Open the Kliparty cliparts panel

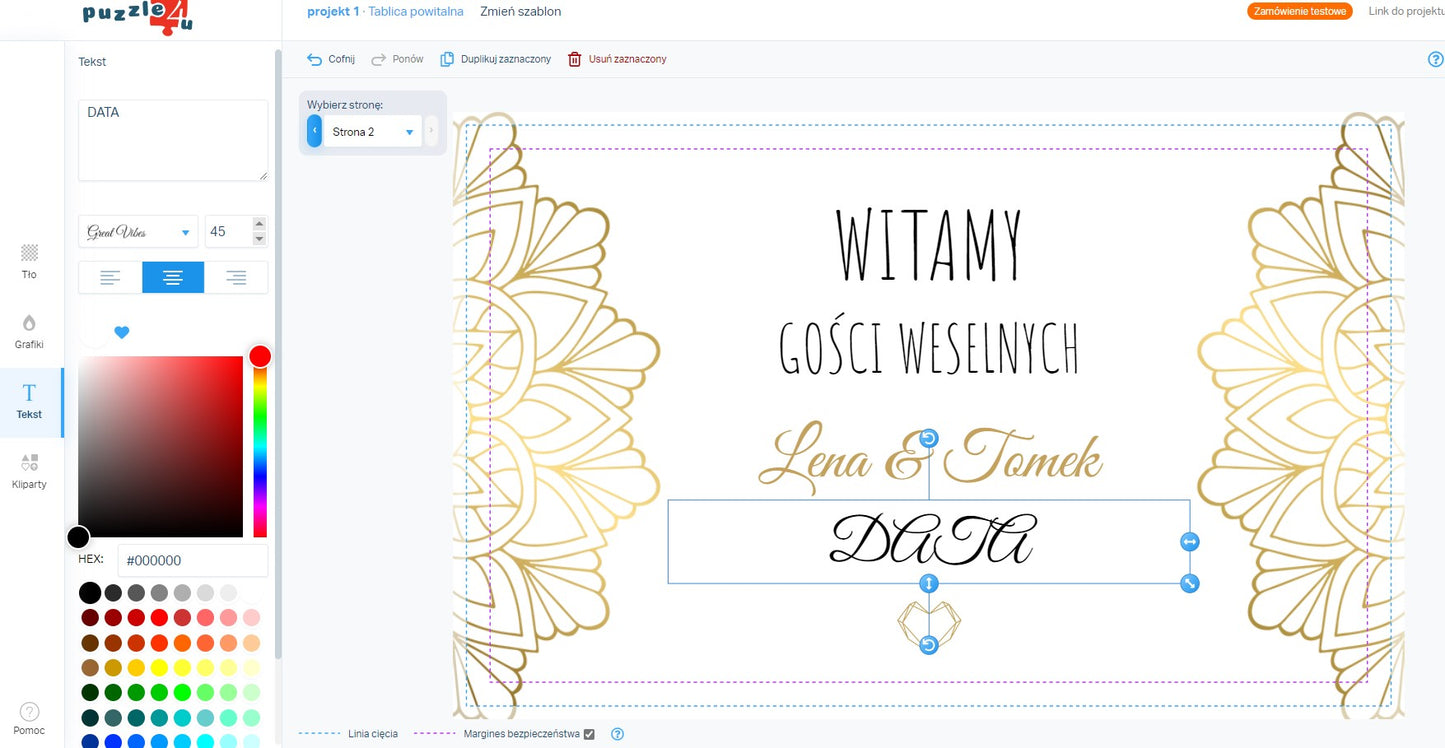pyautogui.click(x=29, y=471)
